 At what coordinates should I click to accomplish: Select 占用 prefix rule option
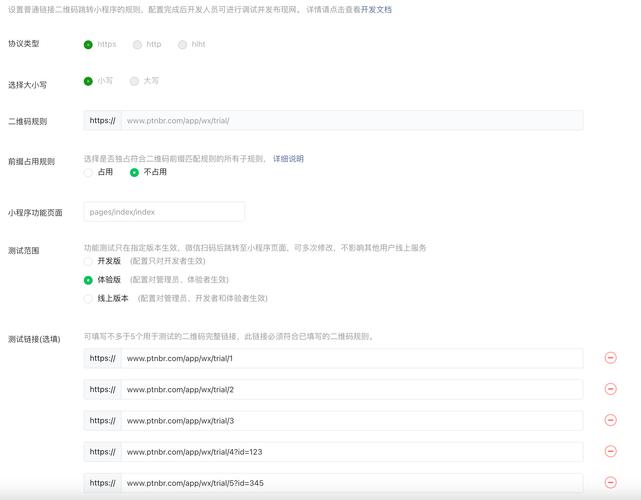coord(88,172)
